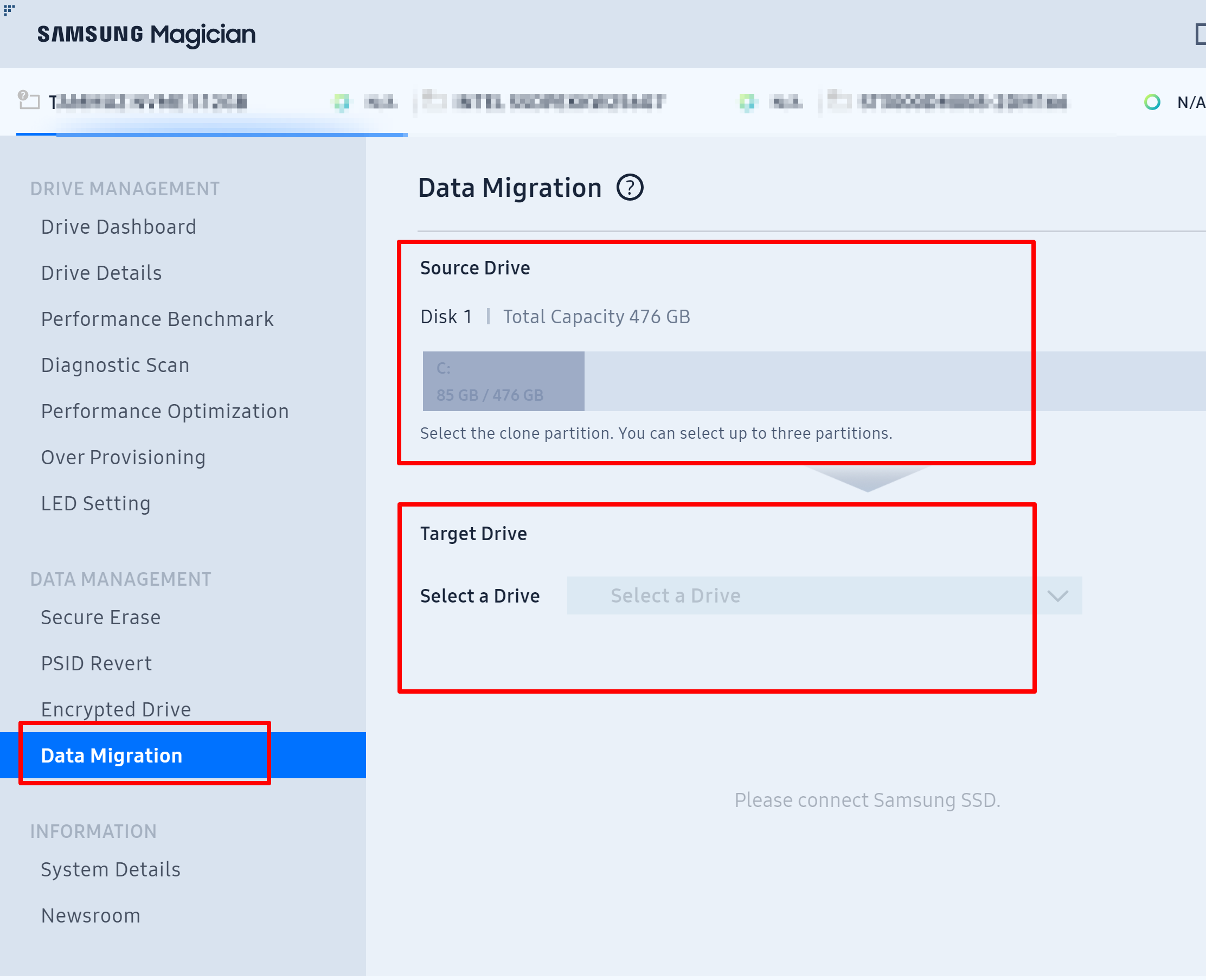The height and width of the screenshot is (980, 1206).
Task: Navigate to Over Provisioning
Action: pyautogui.click(x=123, y=457)
